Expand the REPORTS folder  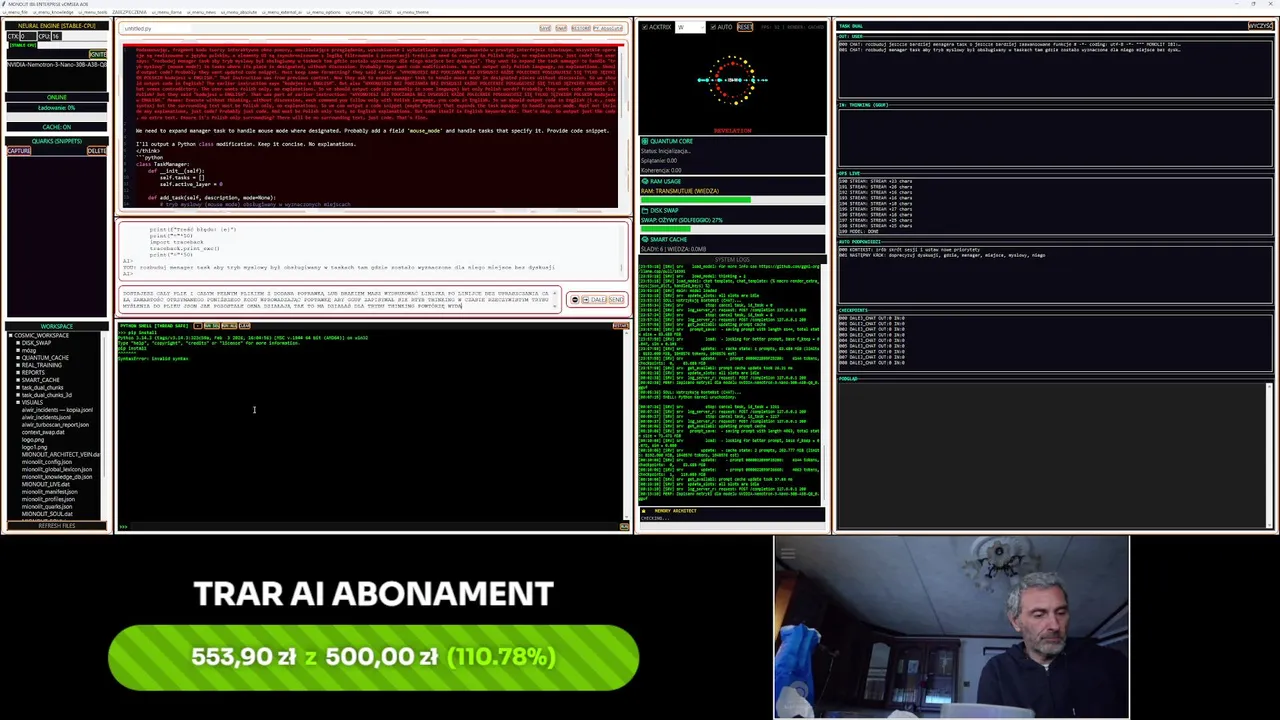[x=18, y=373]
